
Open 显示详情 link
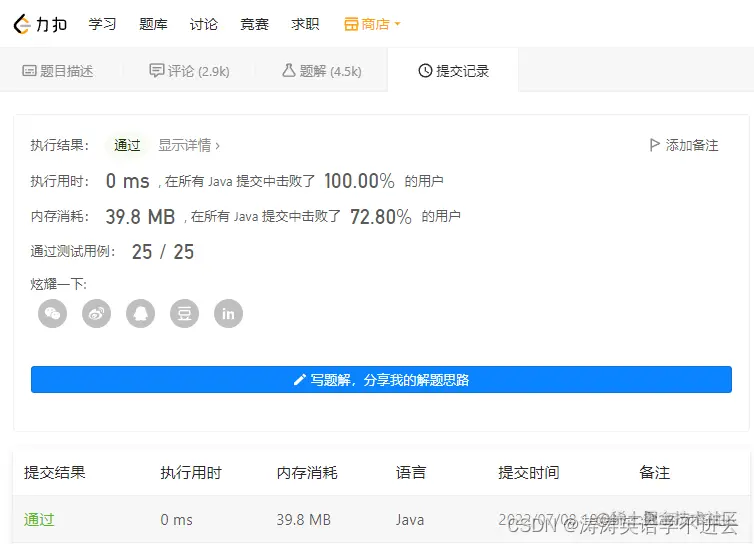tap(189, 145)
